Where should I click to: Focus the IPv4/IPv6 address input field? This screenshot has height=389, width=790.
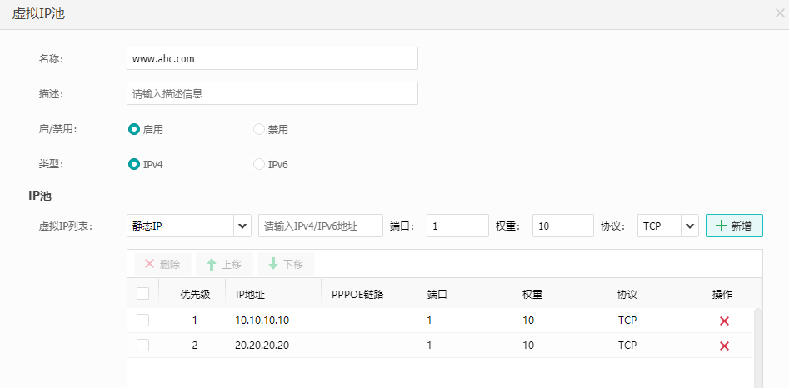tap(320, 226)
